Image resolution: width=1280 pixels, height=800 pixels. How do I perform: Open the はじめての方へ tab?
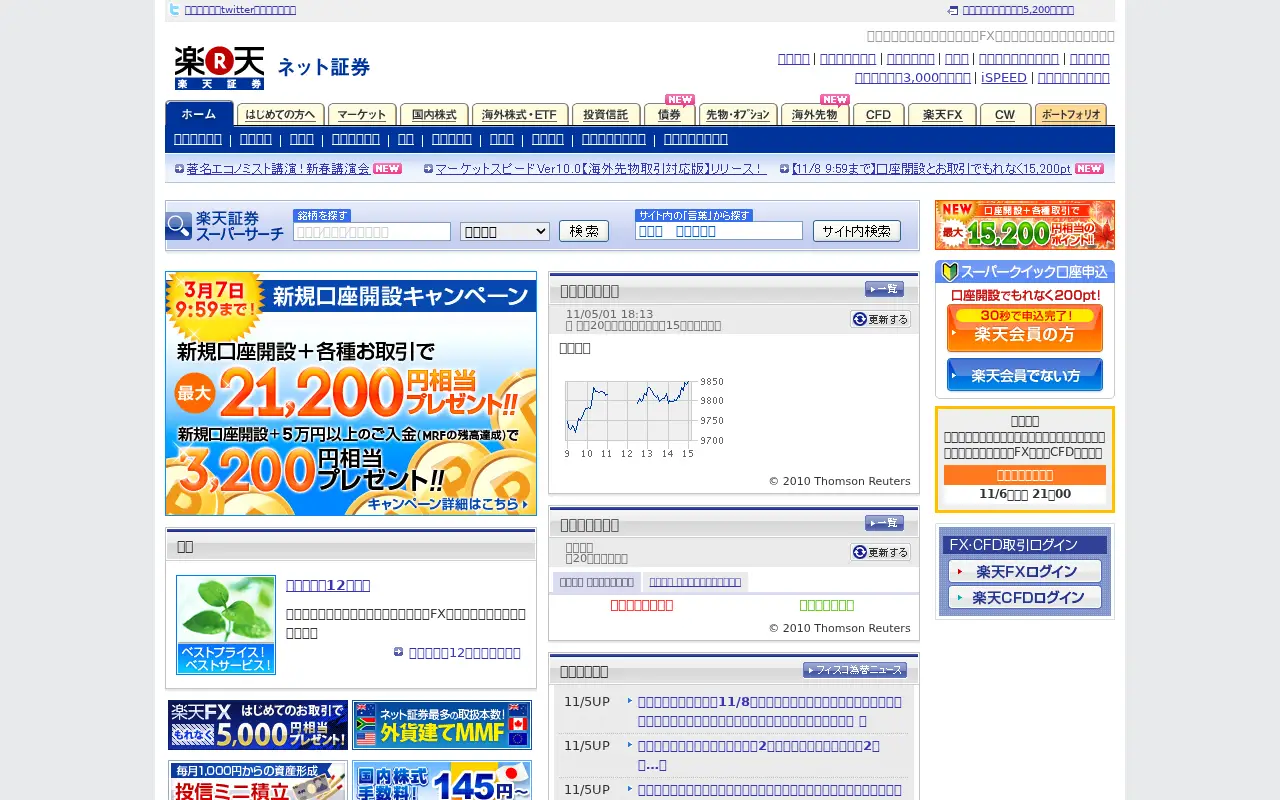(x=281, y=114)
